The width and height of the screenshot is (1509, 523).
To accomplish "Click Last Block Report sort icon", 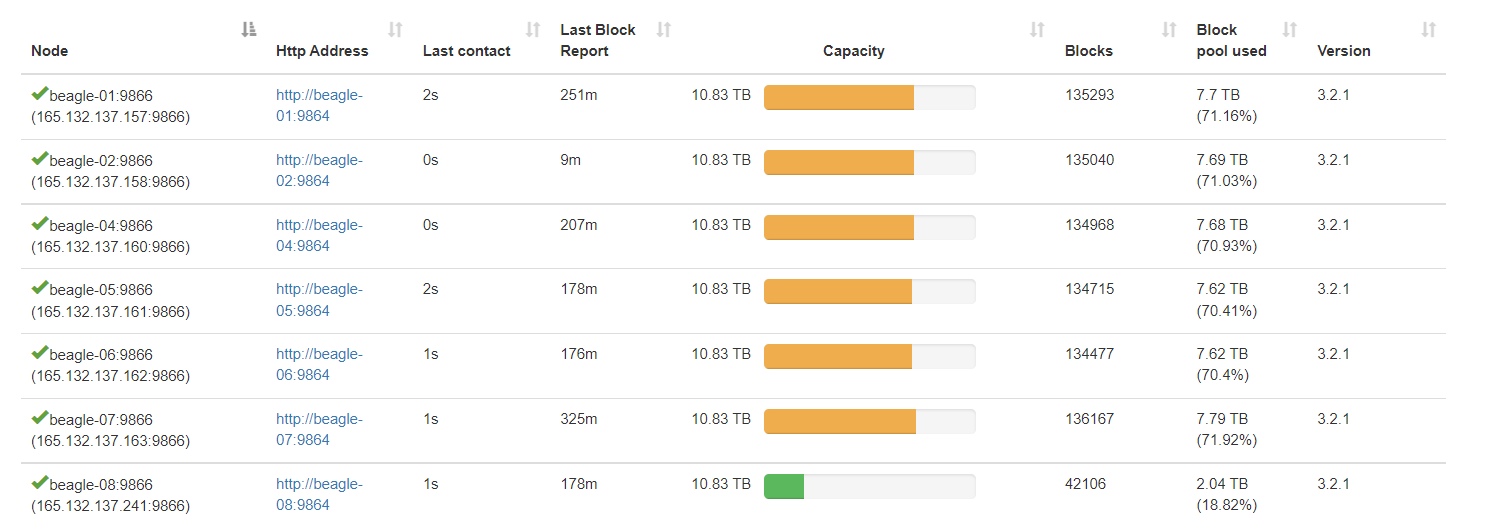I will [663, 30].
